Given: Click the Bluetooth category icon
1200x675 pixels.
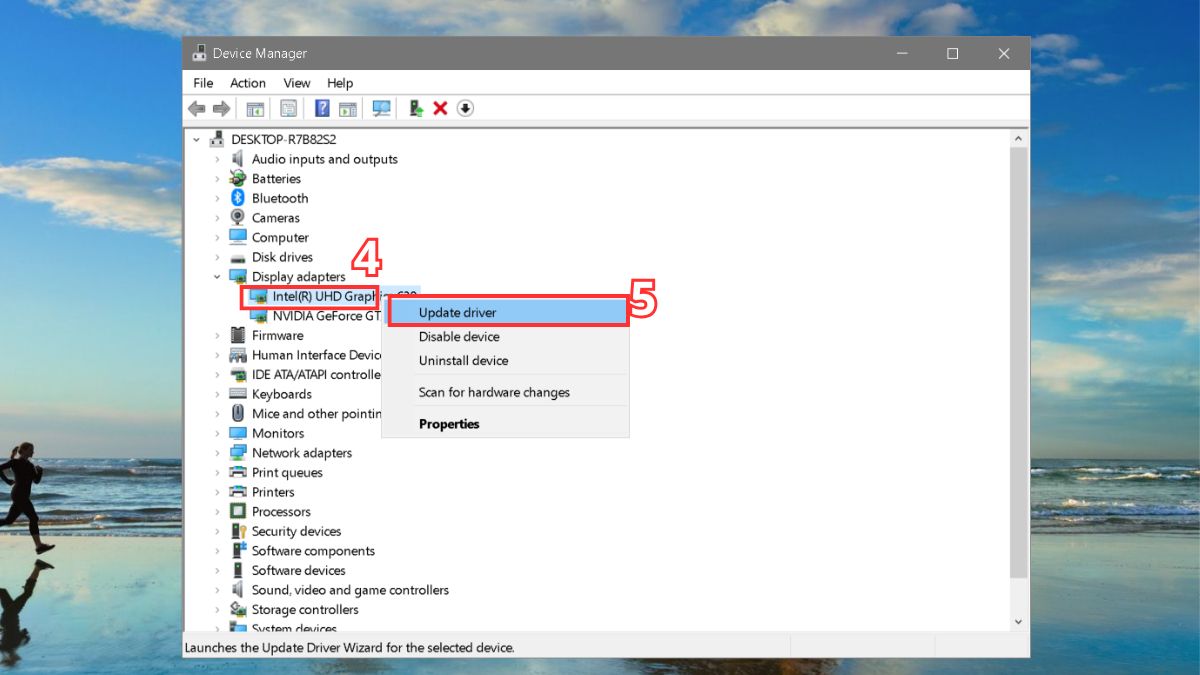Looking at the screenshot, I should click(238, 198).
